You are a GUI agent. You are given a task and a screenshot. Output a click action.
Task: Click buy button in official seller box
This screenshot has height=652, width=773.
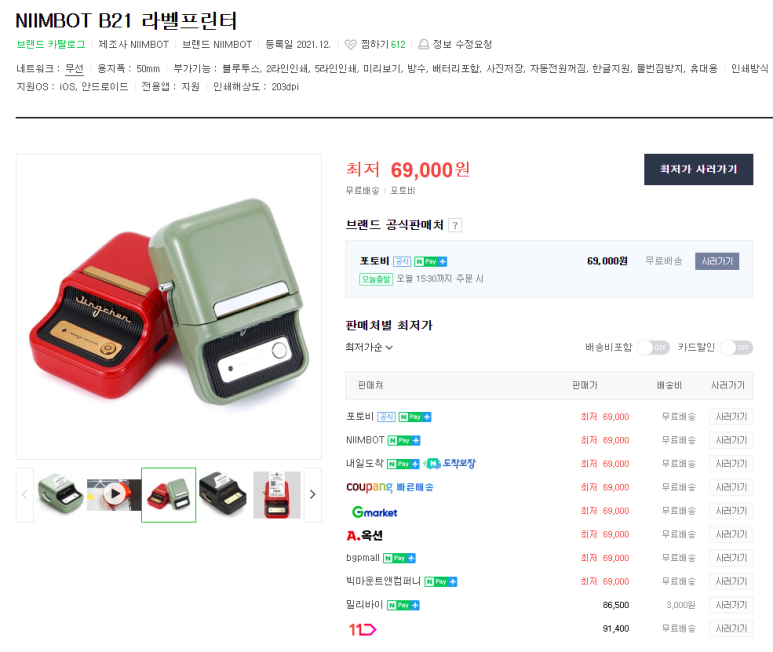pos(717,261)
